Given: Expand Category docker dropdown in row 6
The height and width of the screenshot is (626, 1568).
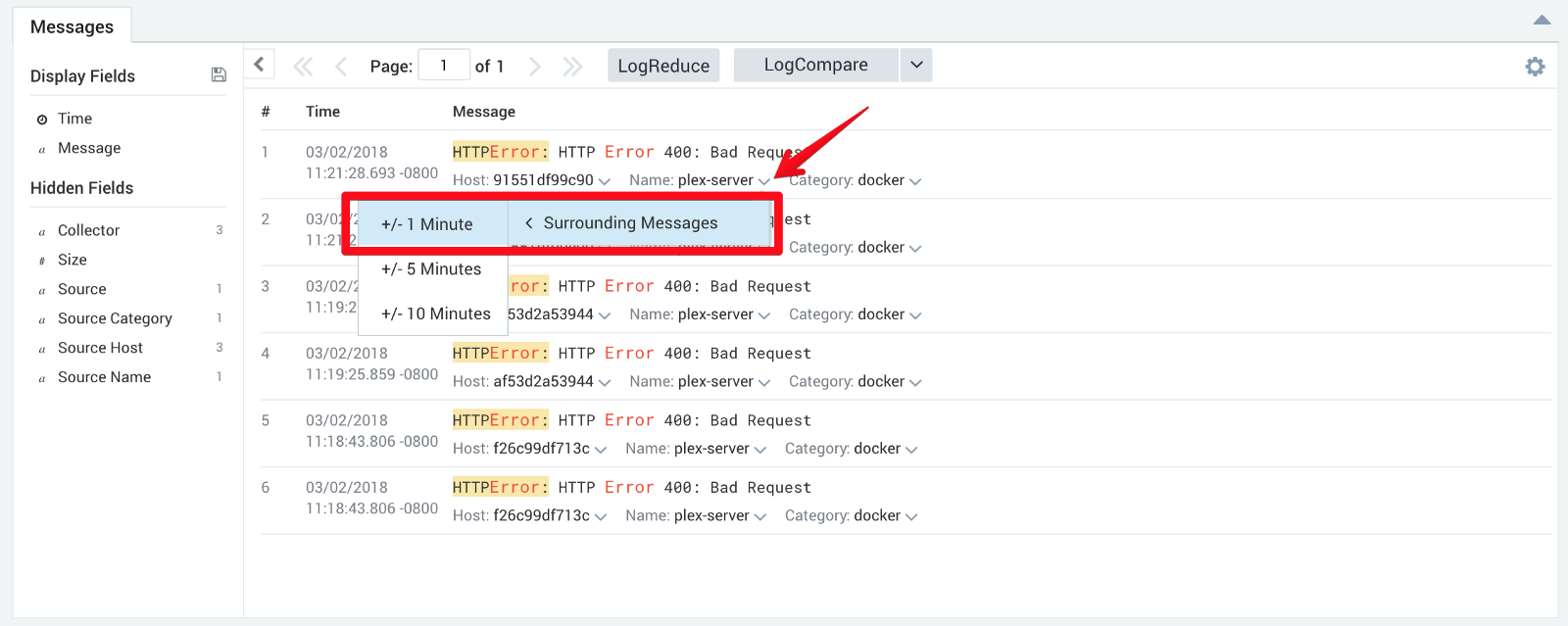Looking at the screenshot, I should pos(911,516).
